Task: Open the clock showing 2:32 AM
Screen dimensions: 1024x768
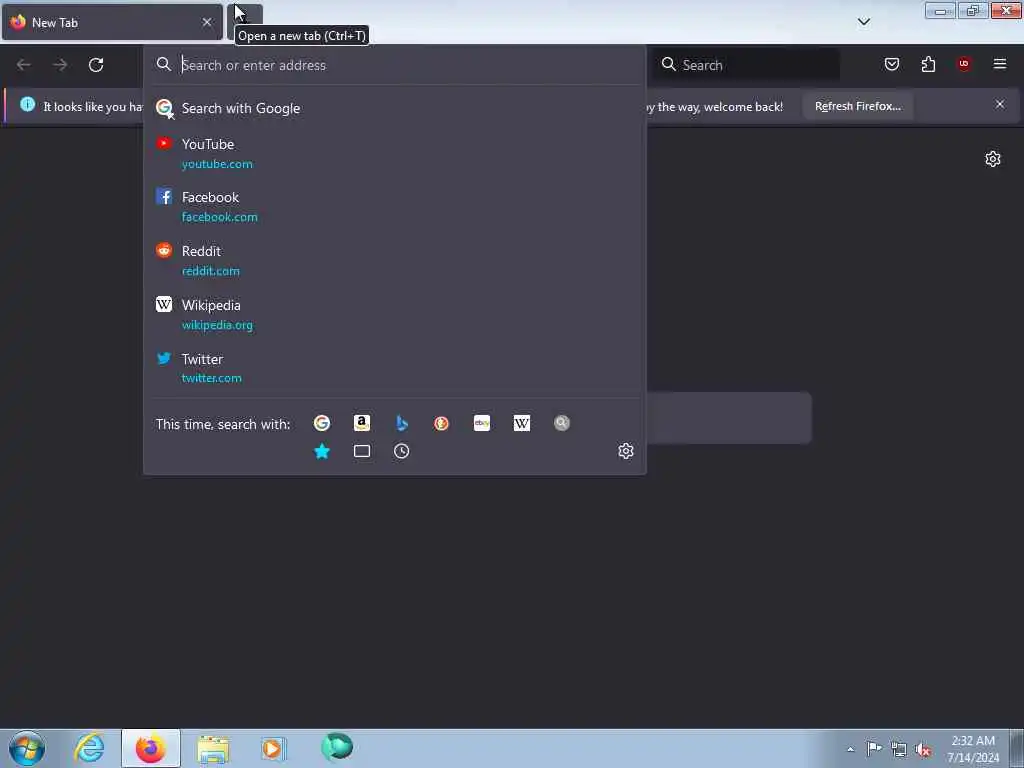Action: [x=973, y=749]
